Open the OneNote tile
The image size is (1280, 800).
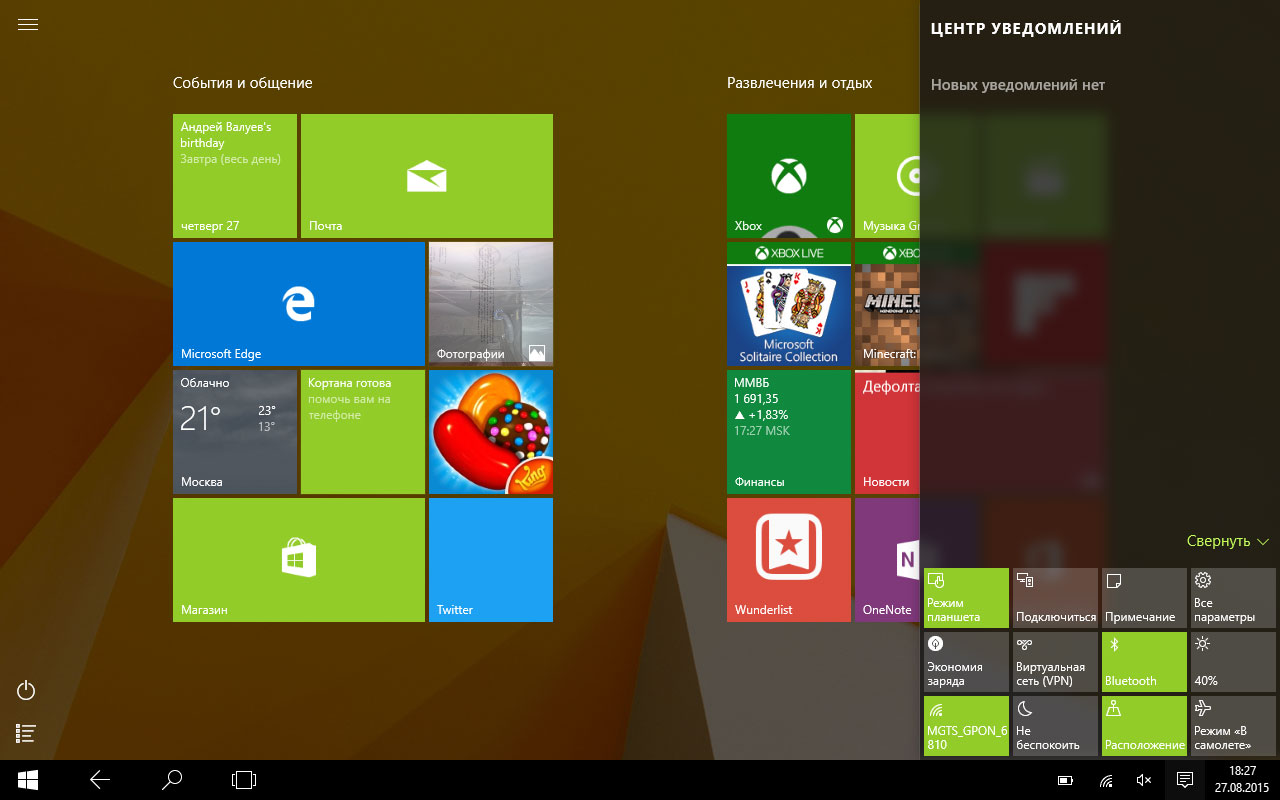(887, 560)
